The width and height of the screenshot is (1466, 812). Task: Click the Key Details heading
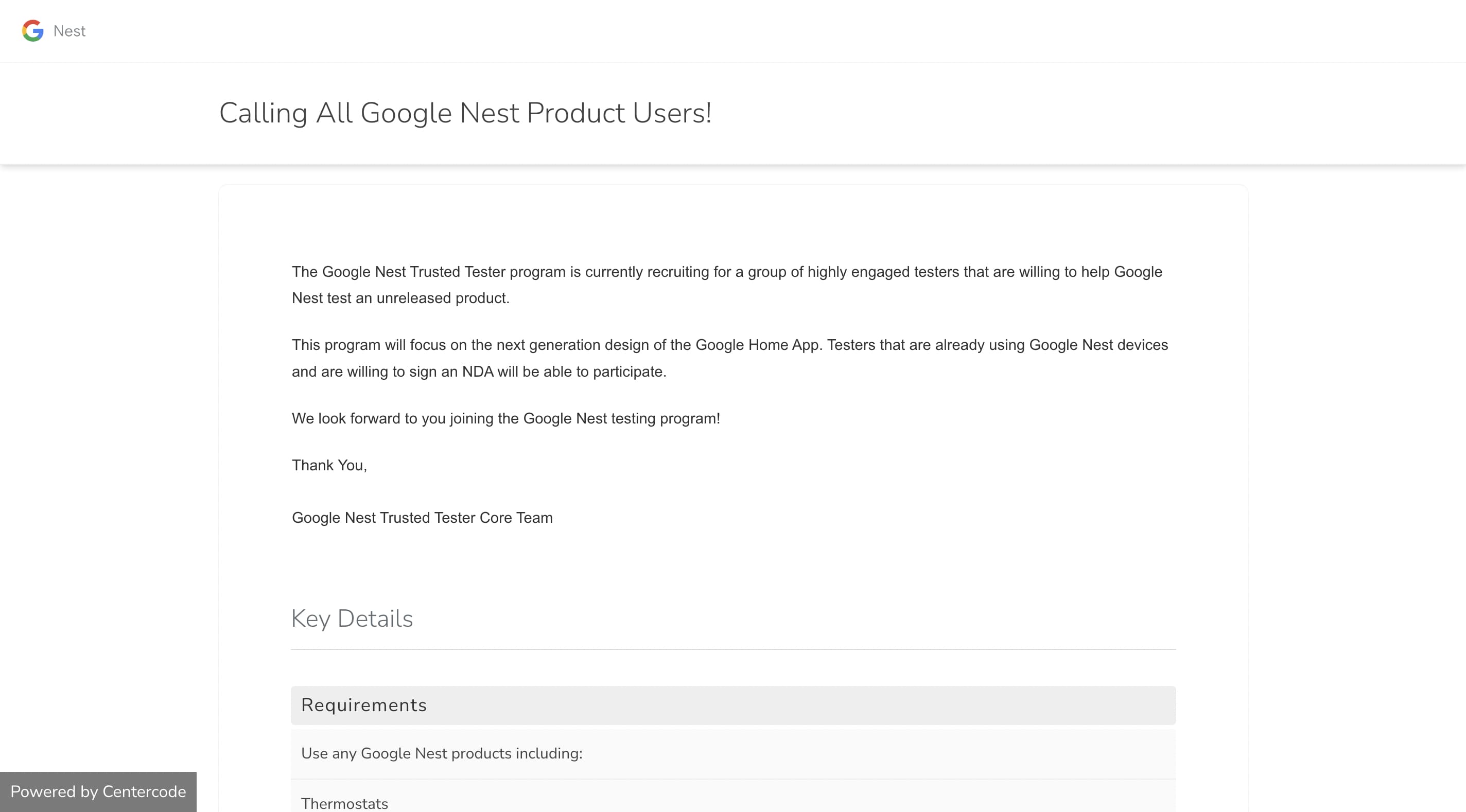click(x=352, y=619)
